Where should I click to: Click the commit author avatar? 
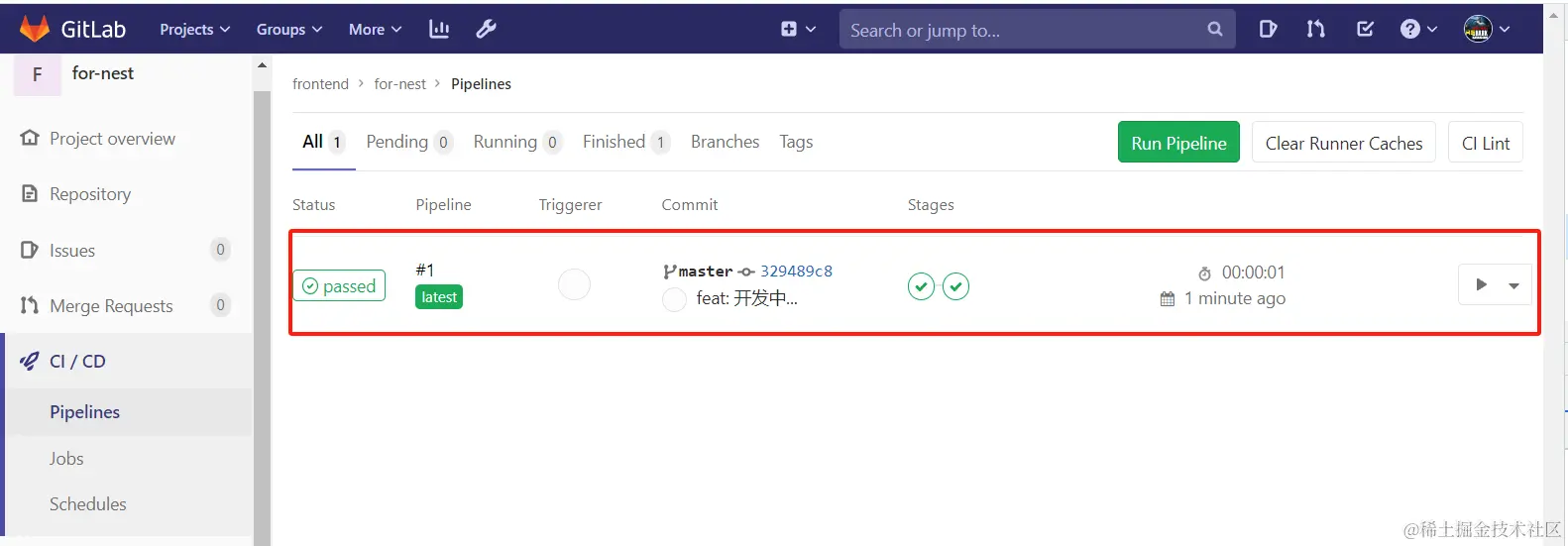(674, 299)
